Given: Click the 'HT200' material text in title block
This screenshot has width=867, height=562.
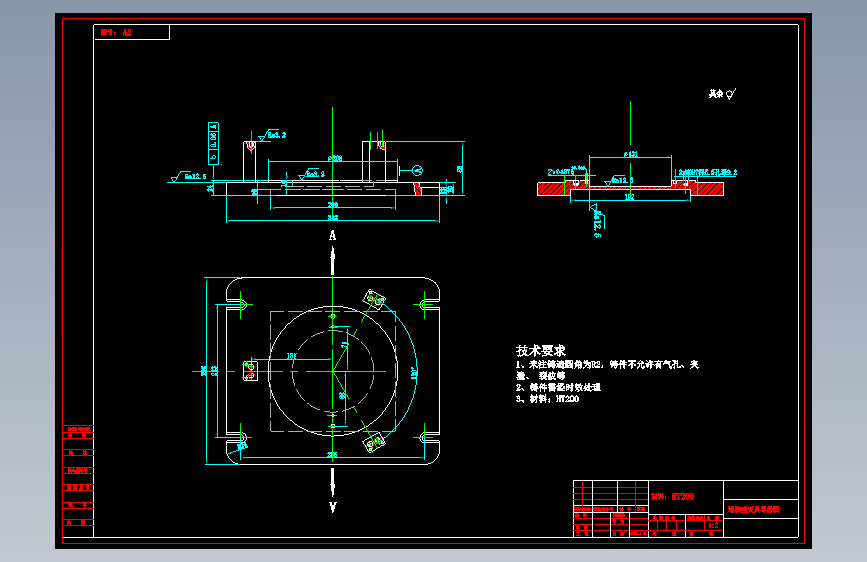Looking at the screenshot, I should pyautogui.click(x=682, y=497).
